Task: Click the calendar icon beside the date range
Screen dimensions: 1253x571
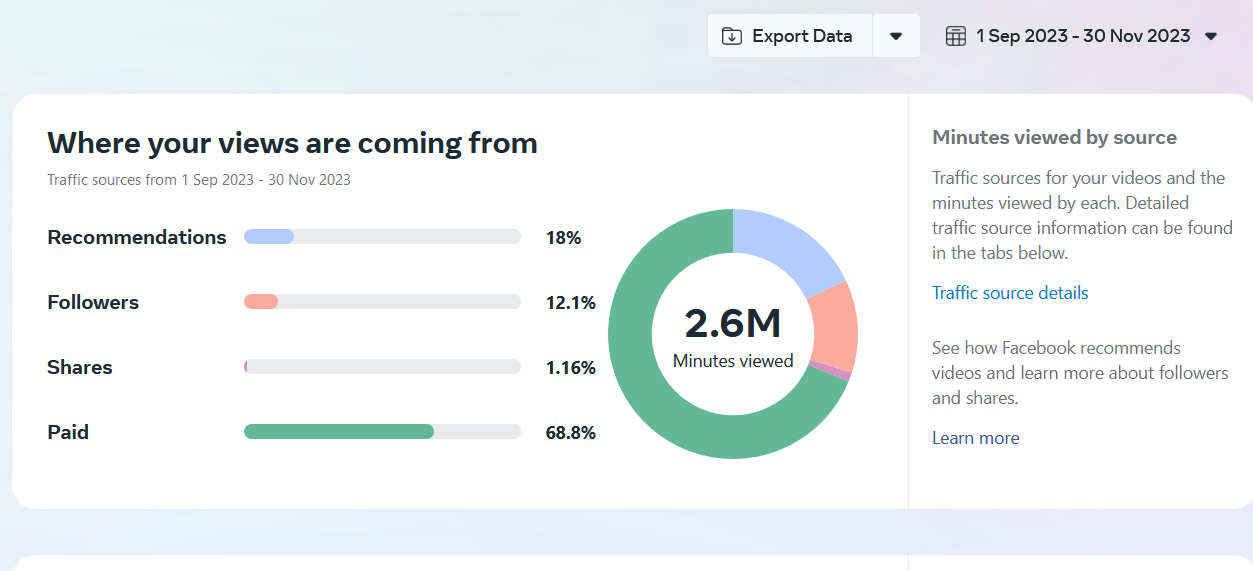Action: [x=956, y=36]
